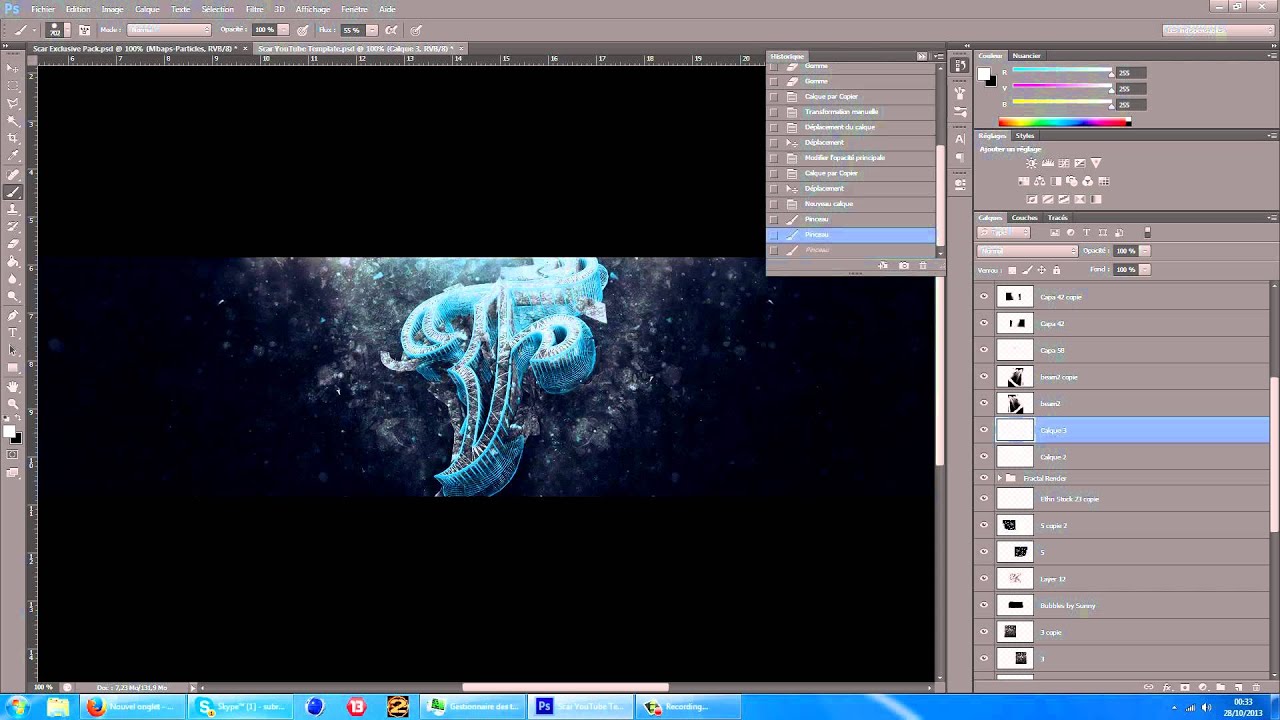Open the brush blending Mode dropdown

[x=169, y=30]
